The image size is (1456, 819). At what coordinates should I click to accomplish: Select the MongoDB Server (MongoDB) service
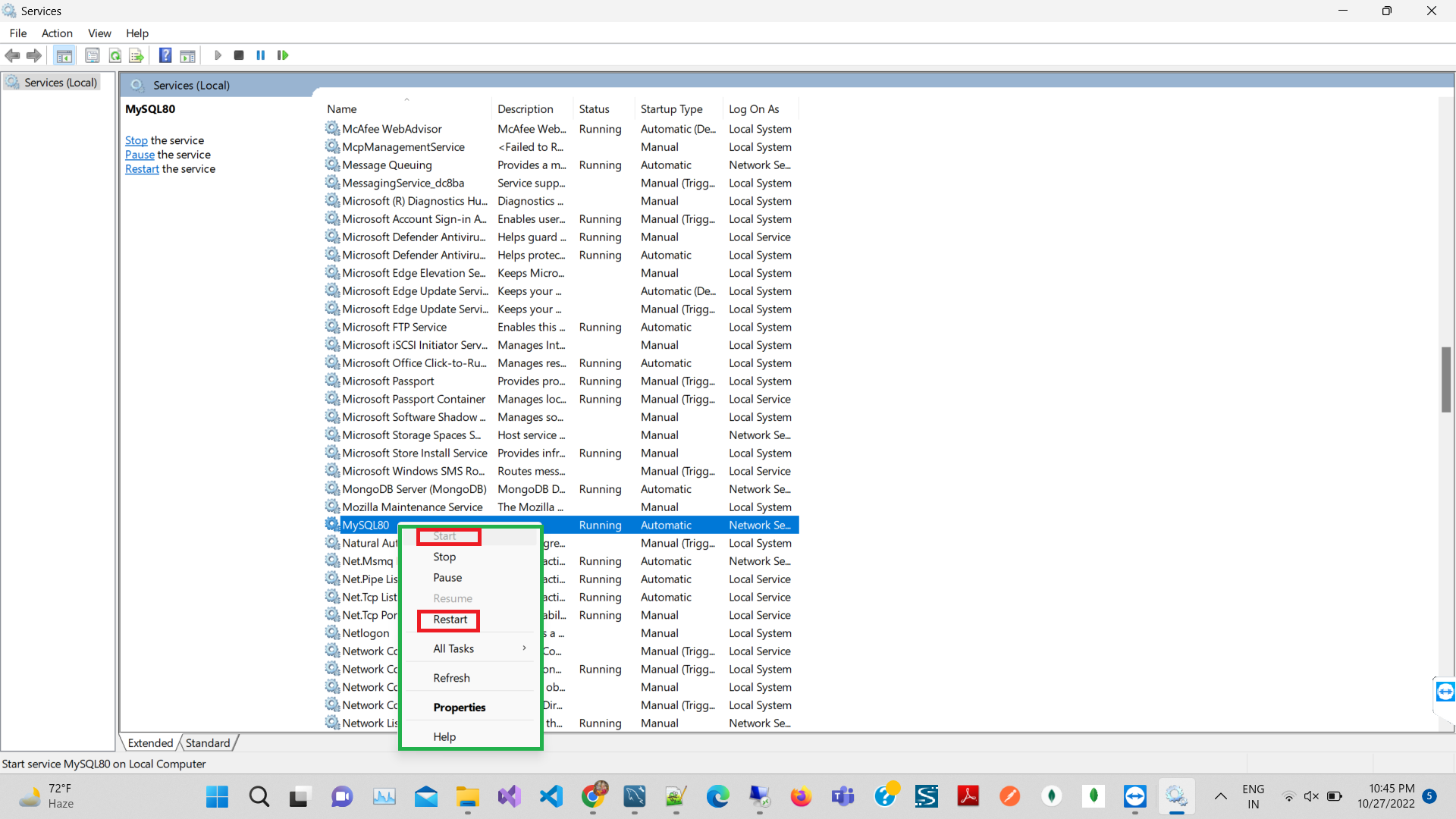click(x=561, y=489)
